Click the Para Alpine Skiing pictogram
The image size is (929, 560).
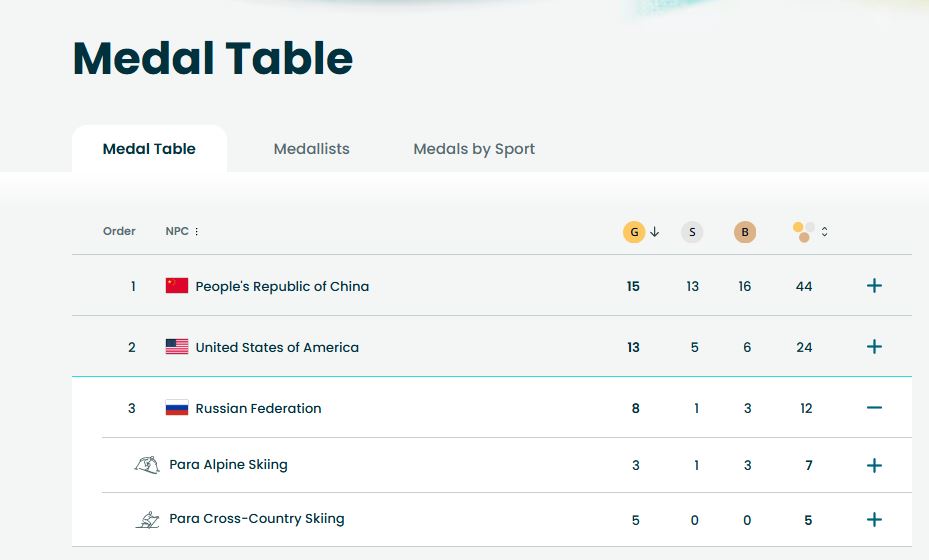147,465
